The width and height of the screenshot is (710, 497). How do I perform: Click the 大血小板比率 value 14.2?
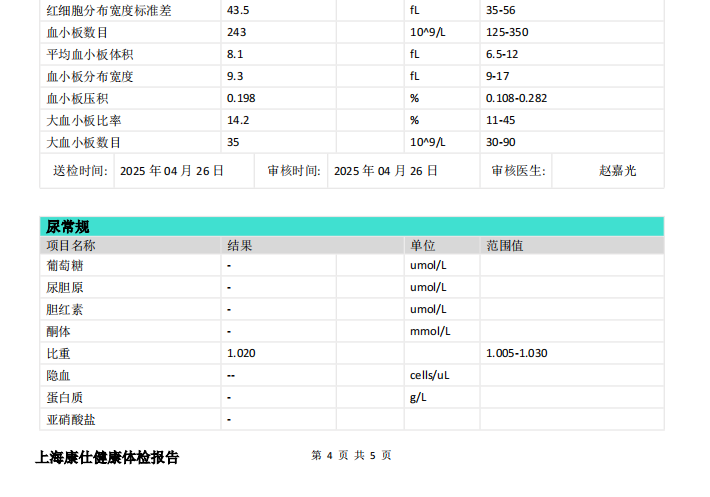click(x=238, y=120)
